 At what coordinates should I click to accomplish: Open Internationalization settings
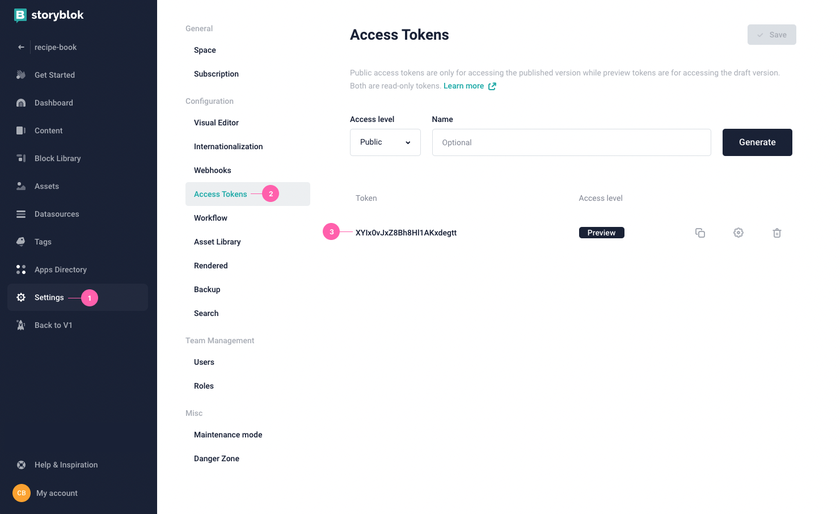coord(228,146)
